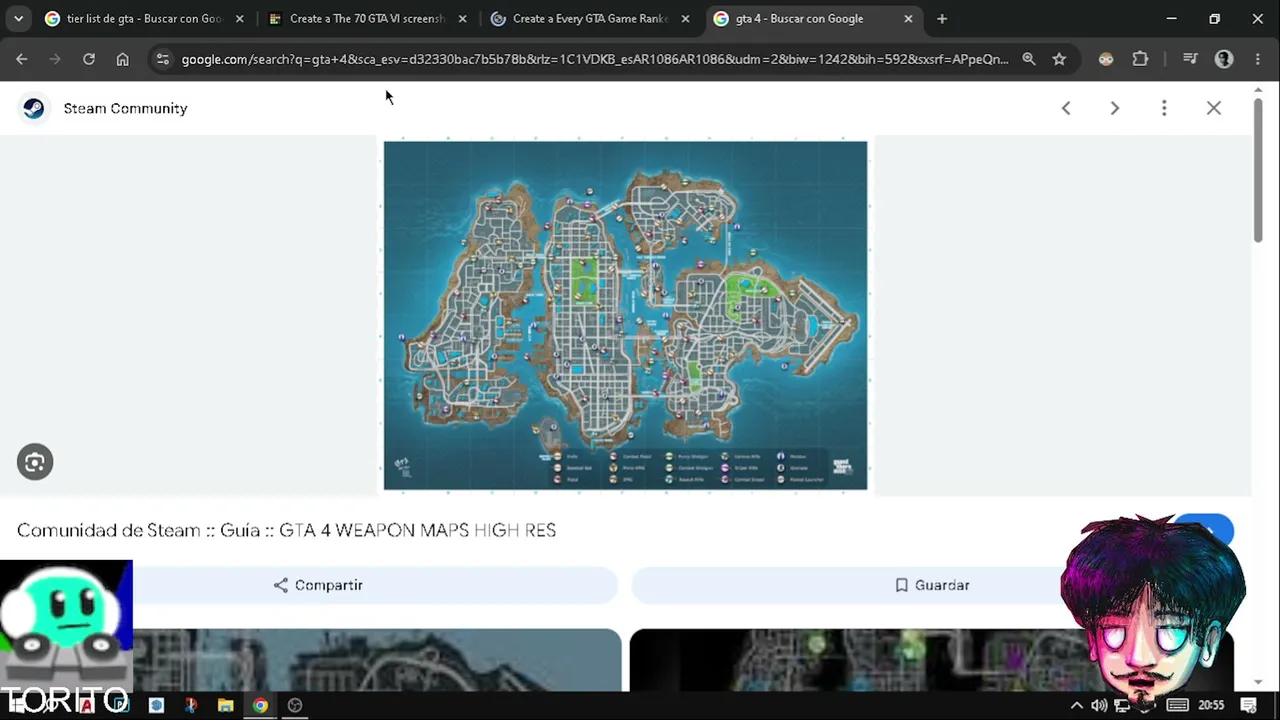This screenshot has width=1280, height=720.
Task: Open the Chrome three-dot menu
Action: point(1257,59)
